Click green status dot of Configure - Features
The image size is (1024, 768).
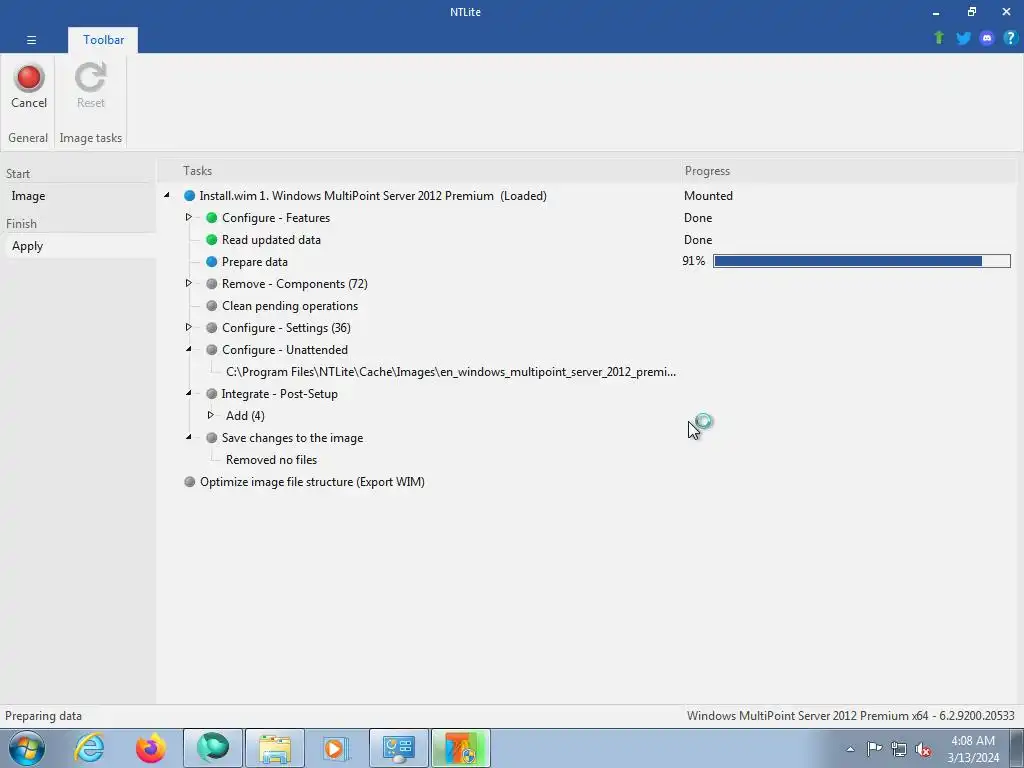pos(212,218)
